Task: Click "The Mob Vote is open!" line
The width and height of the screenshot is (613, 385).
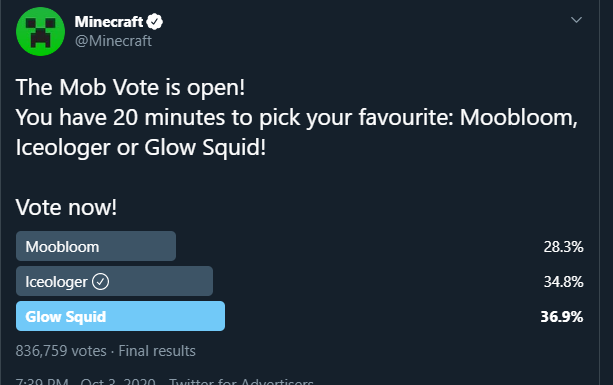Action: click(130, 87)
